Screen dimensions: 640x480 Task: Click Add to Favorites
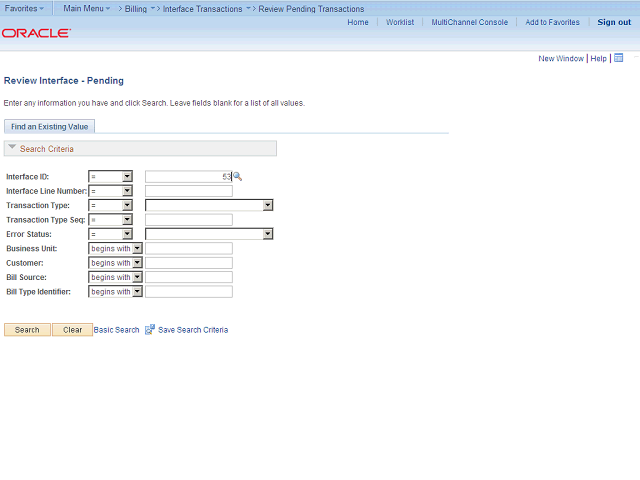click(552, 22)
